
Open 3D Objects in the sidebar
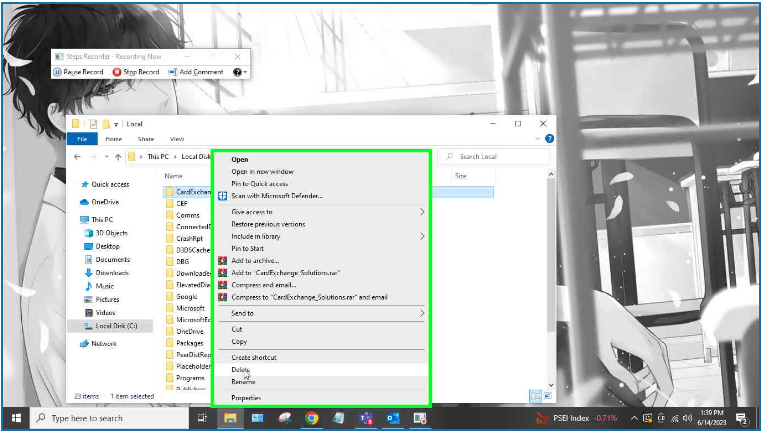105,233
